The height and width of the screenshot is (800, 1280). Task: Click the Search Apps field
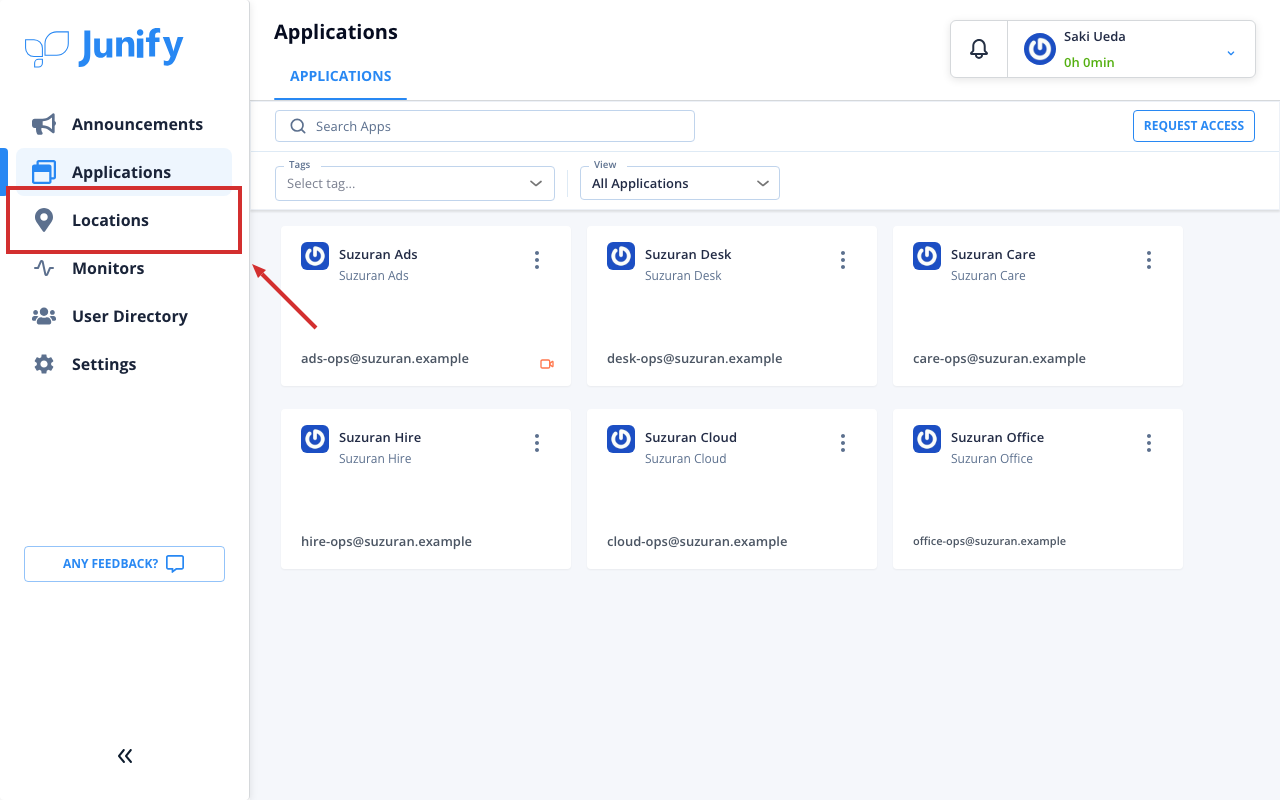(485, 126)
